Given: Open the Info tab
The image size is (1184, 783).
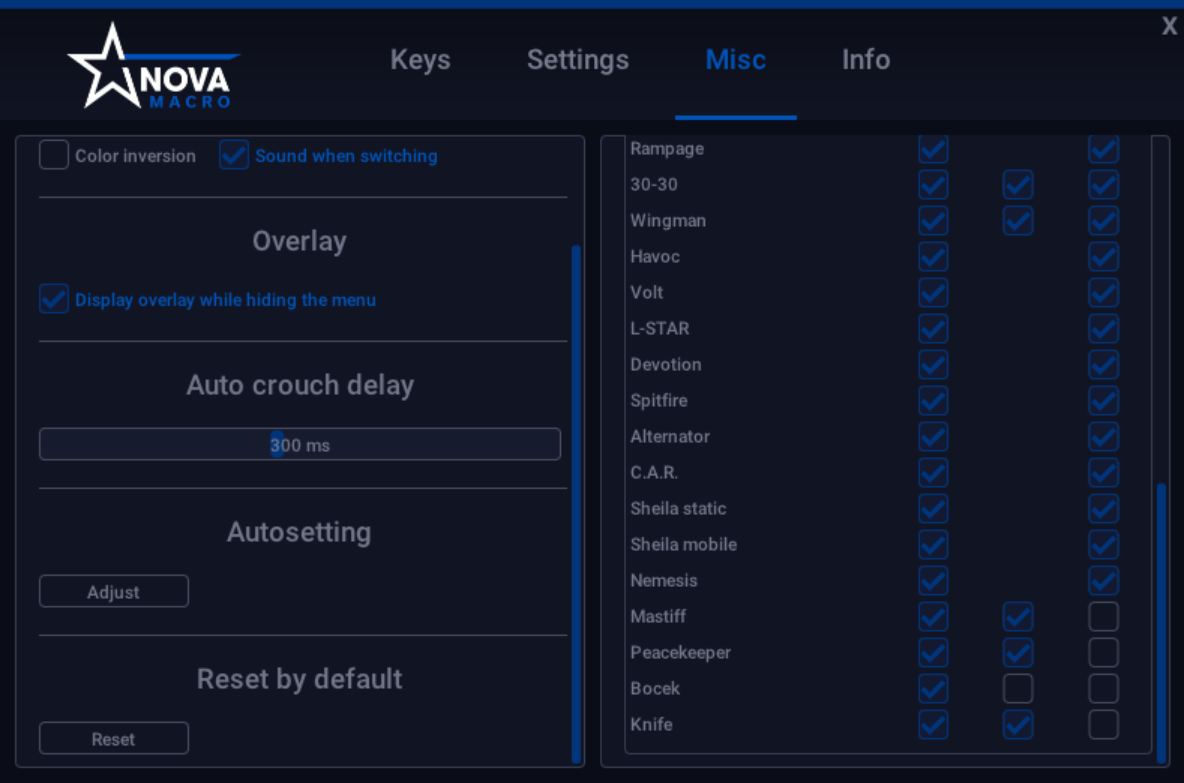Looking at the screenshot, I should (866, 60).
